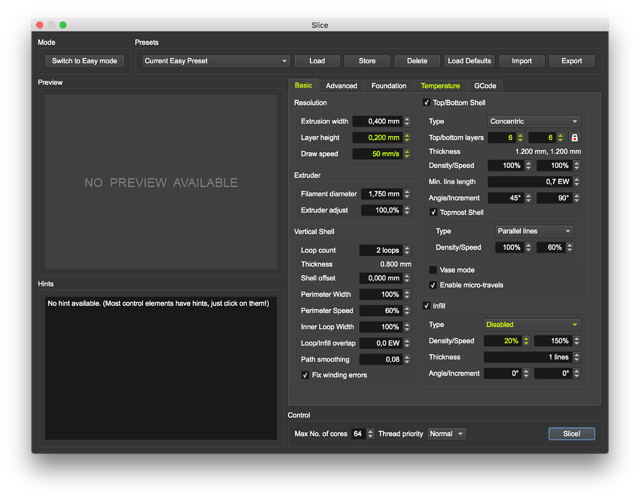Viewport: 641px width, 500px height.
Task: Click the Path smoothing stepper arrows
Action: pos(407,359)
